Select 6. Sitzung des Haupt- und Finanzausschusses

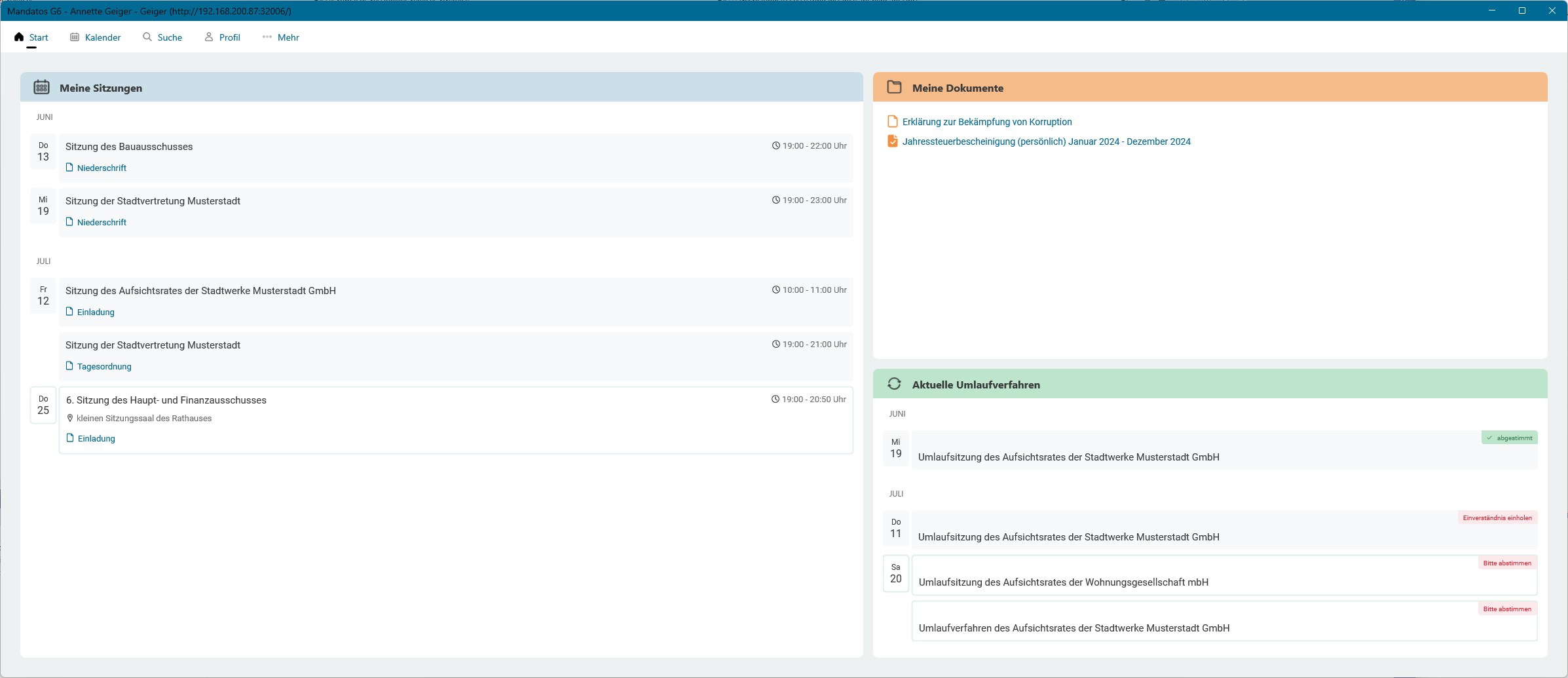click(456, 420)
